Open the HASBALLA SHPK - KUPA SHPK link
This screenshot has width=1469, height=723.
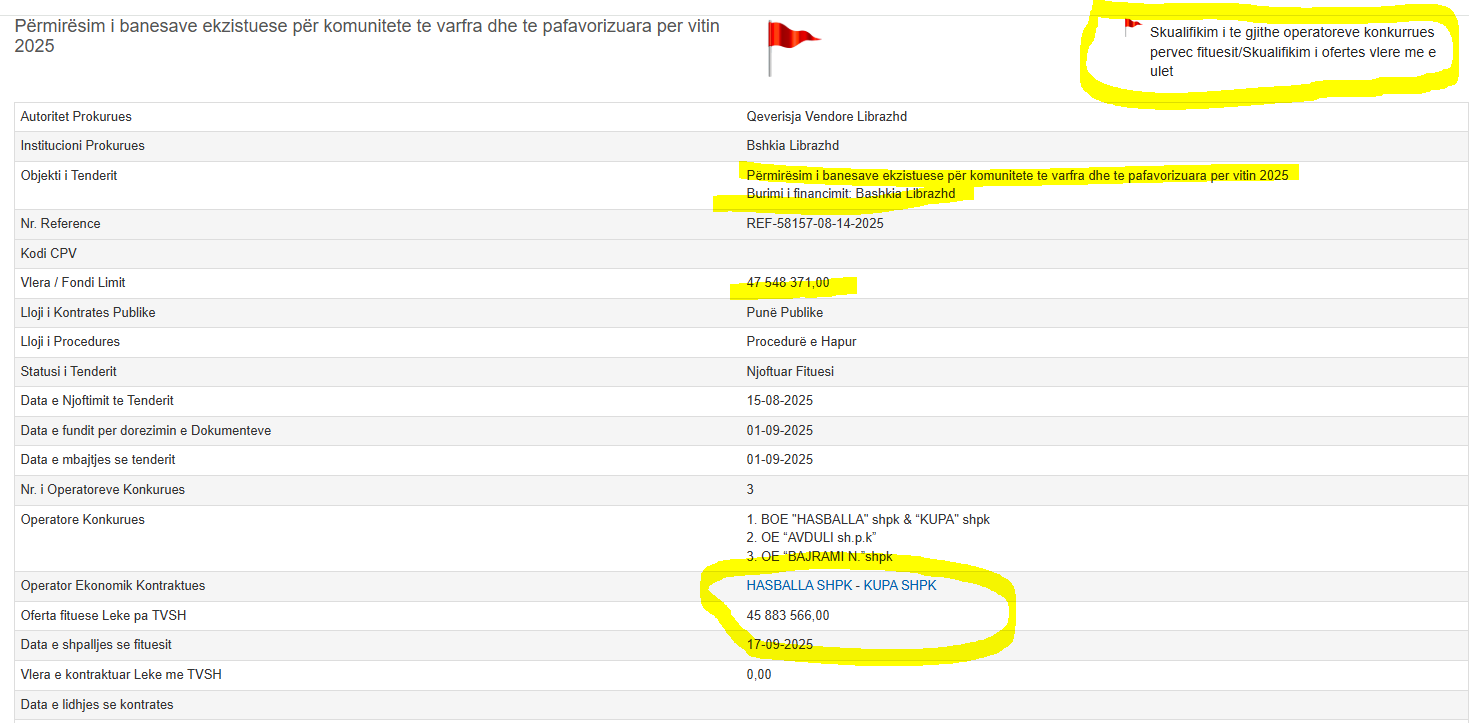pos(841,585)
